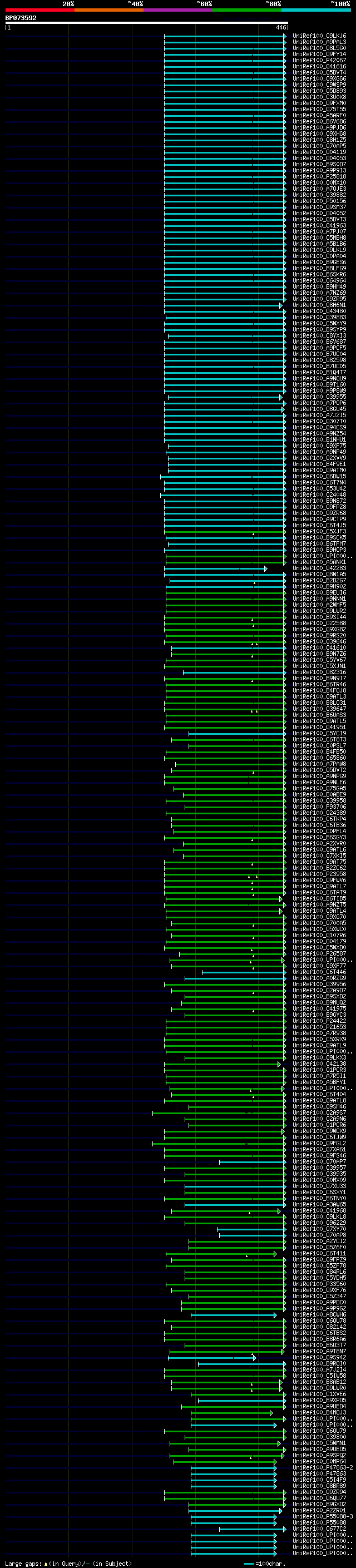Image resolution: width=356 pixels, height=1568 pixels.
Task: Open hit UniRef100_O04119
Action: click(x=319, y=152)
